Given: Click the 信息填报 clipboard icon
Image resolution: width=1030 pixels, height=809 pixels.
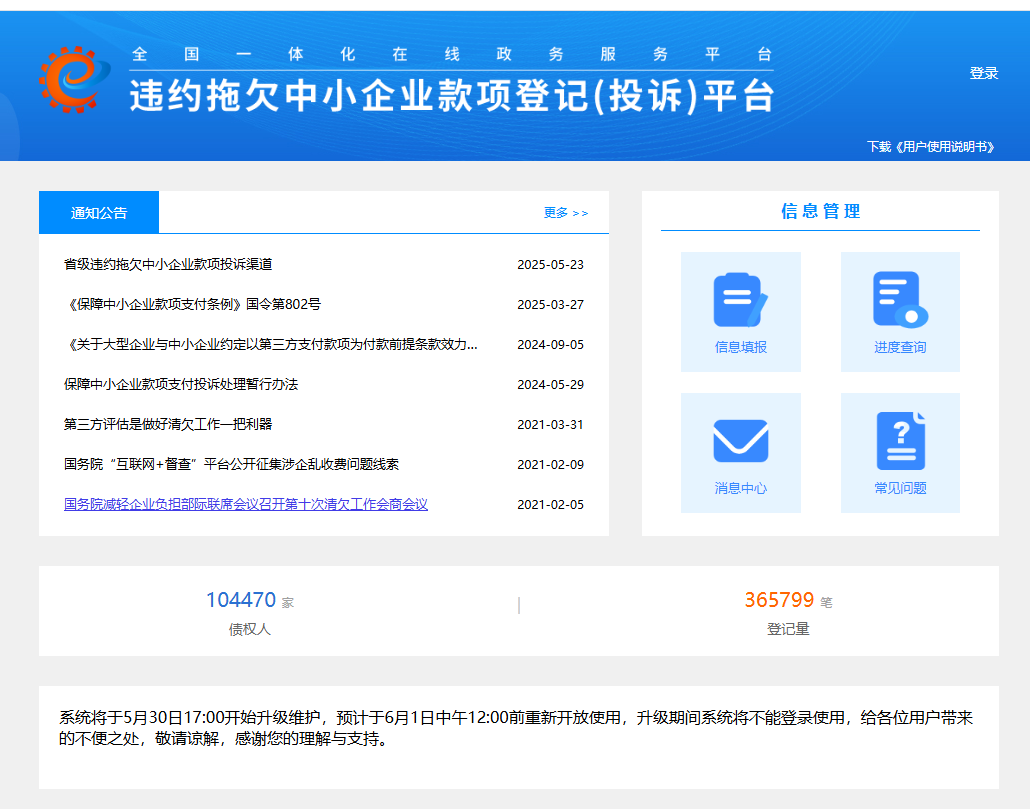Looking at the screenshot, I should pos(740,300).
